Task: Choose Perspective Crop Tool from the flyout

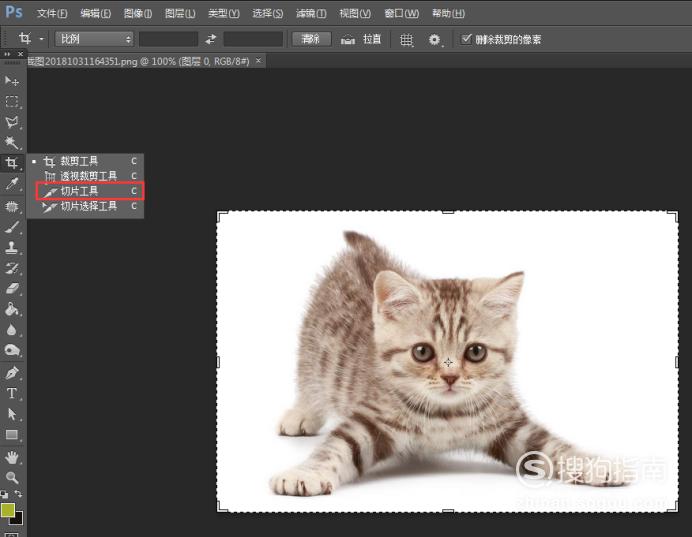Action: (85, 176)
